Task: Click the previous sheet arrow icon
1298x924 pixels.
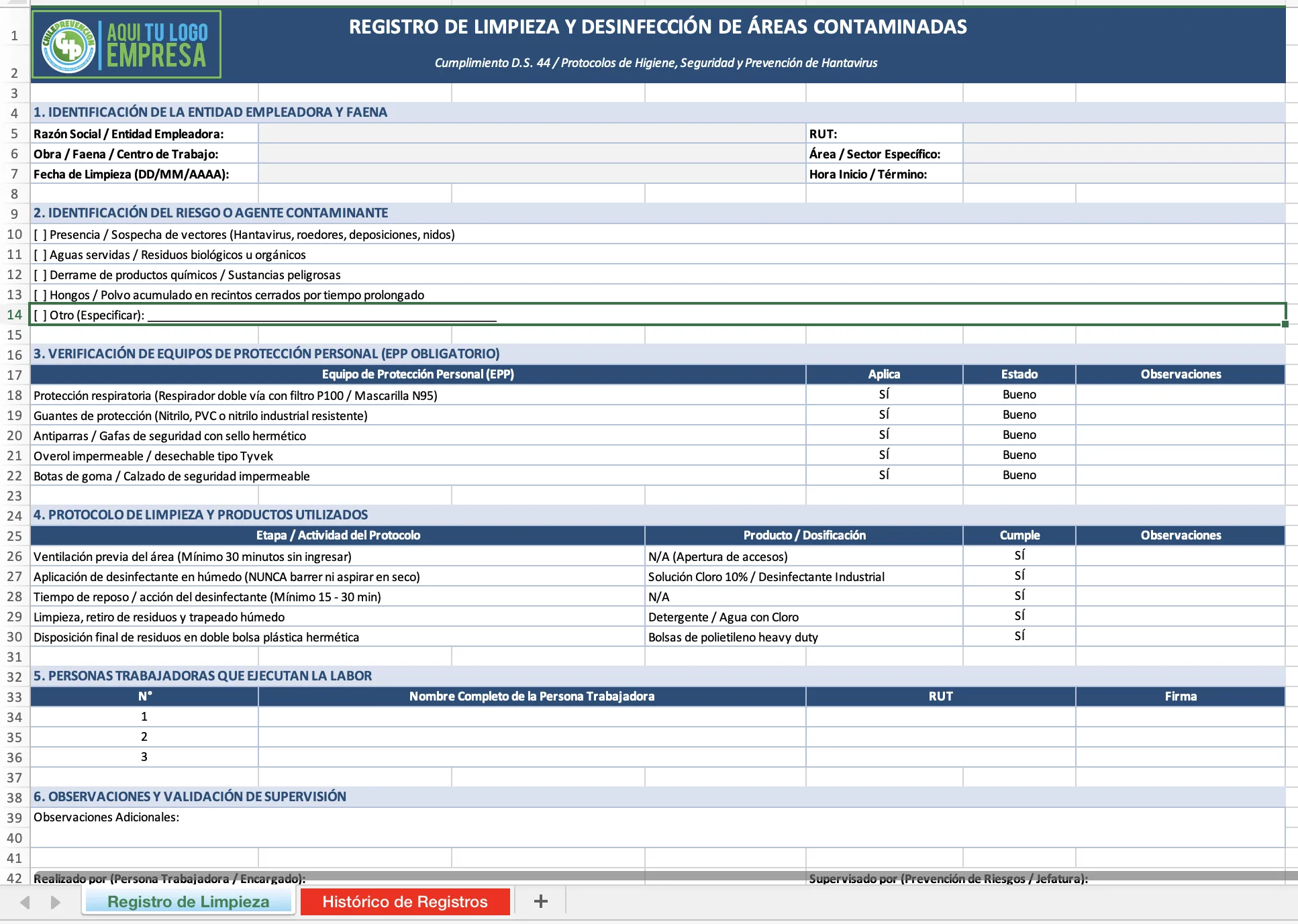Action: (x=26, y=902)
